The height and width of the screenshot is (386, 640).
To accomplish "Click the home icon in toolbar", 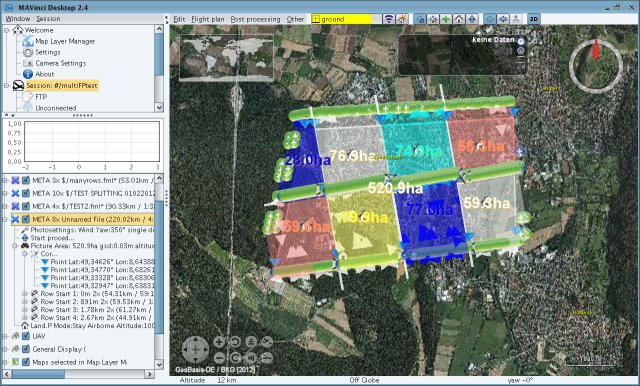I will pyautogui.click(x=459, y=19).
